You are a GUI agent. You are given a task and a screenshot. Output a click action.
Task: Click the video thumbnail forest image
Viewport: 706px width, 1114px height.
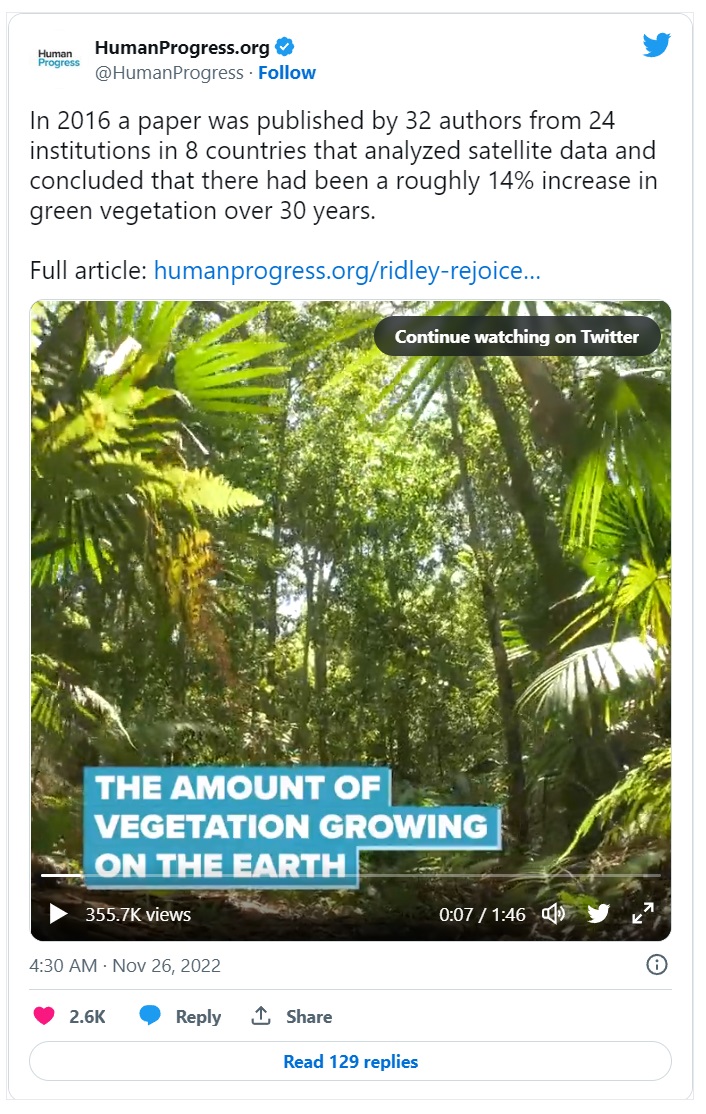350,580
